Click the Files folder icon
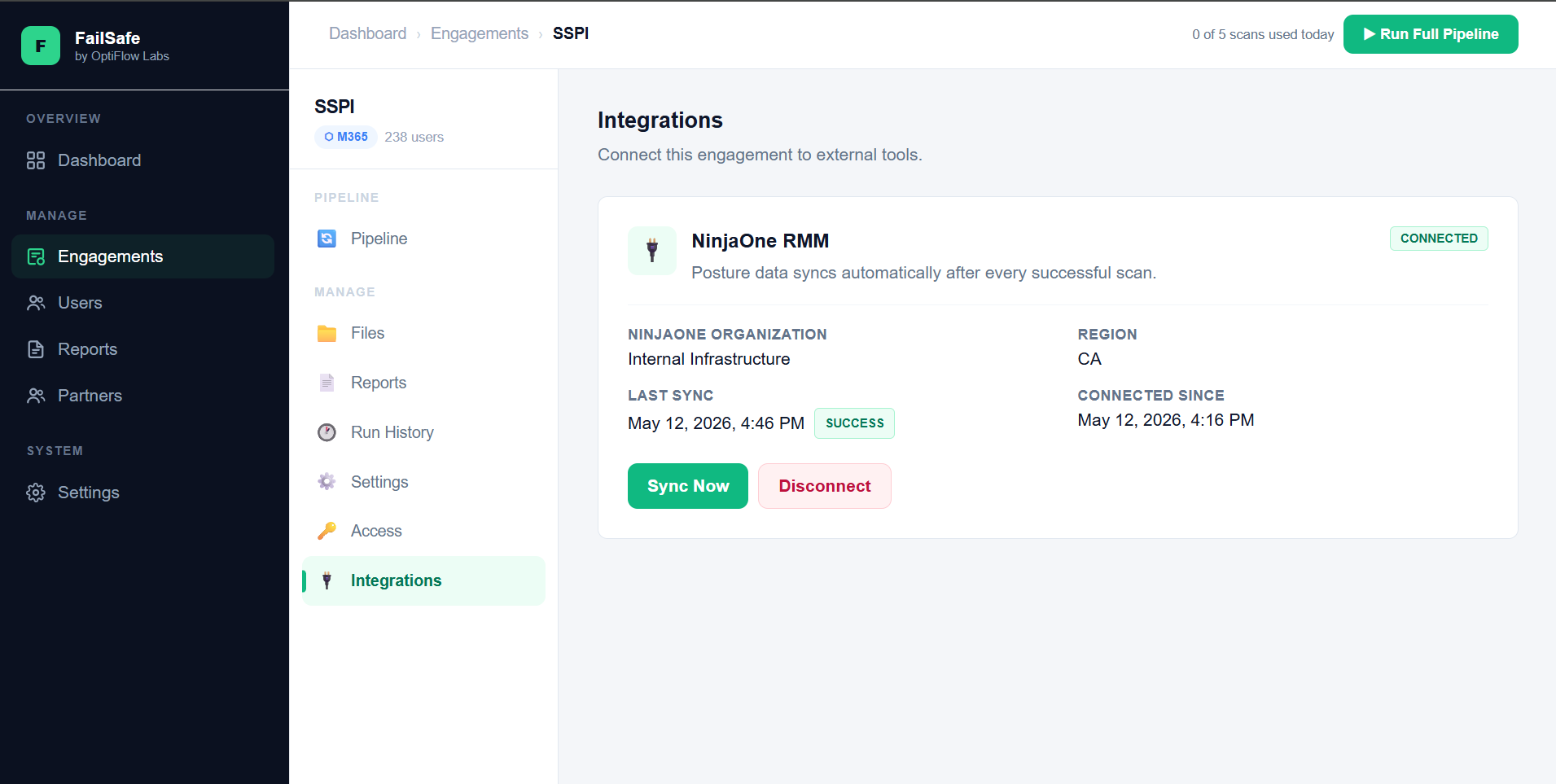Viewport: 1556px width, 784px height. [327, 333]
